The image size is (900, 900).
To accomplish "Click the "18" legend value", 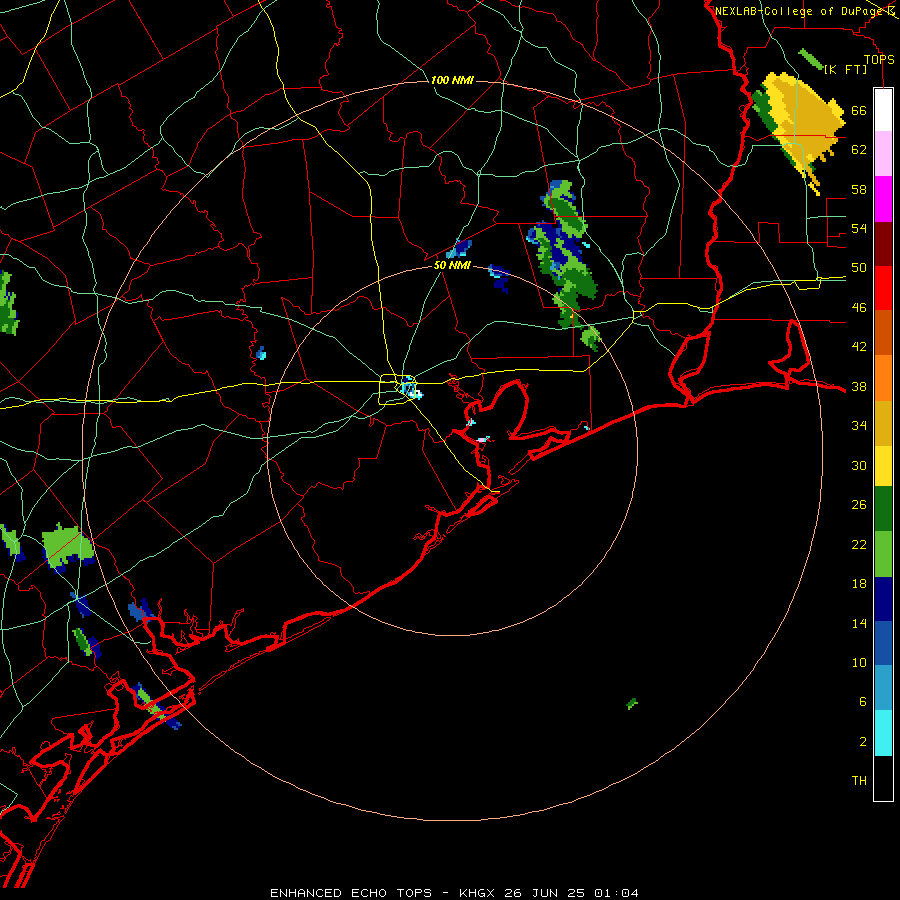I will pos(859,584).
